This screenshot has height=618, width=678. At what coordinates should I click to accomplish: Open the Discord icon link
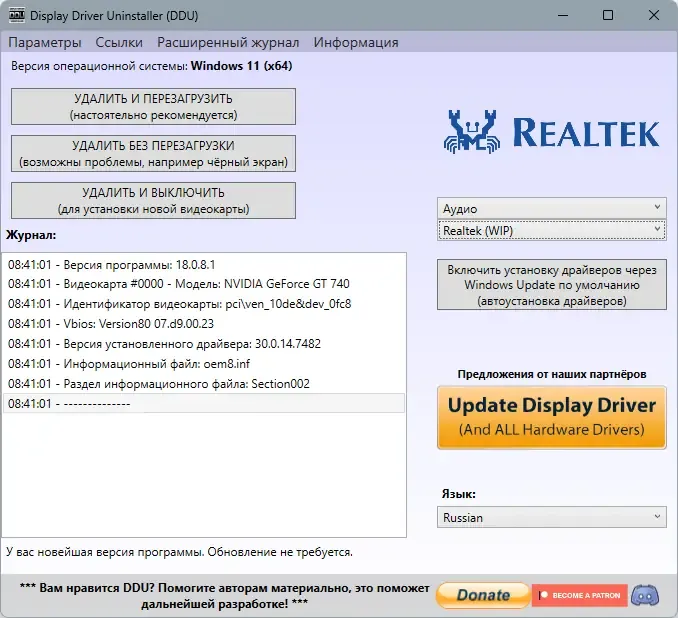point(645,595)
